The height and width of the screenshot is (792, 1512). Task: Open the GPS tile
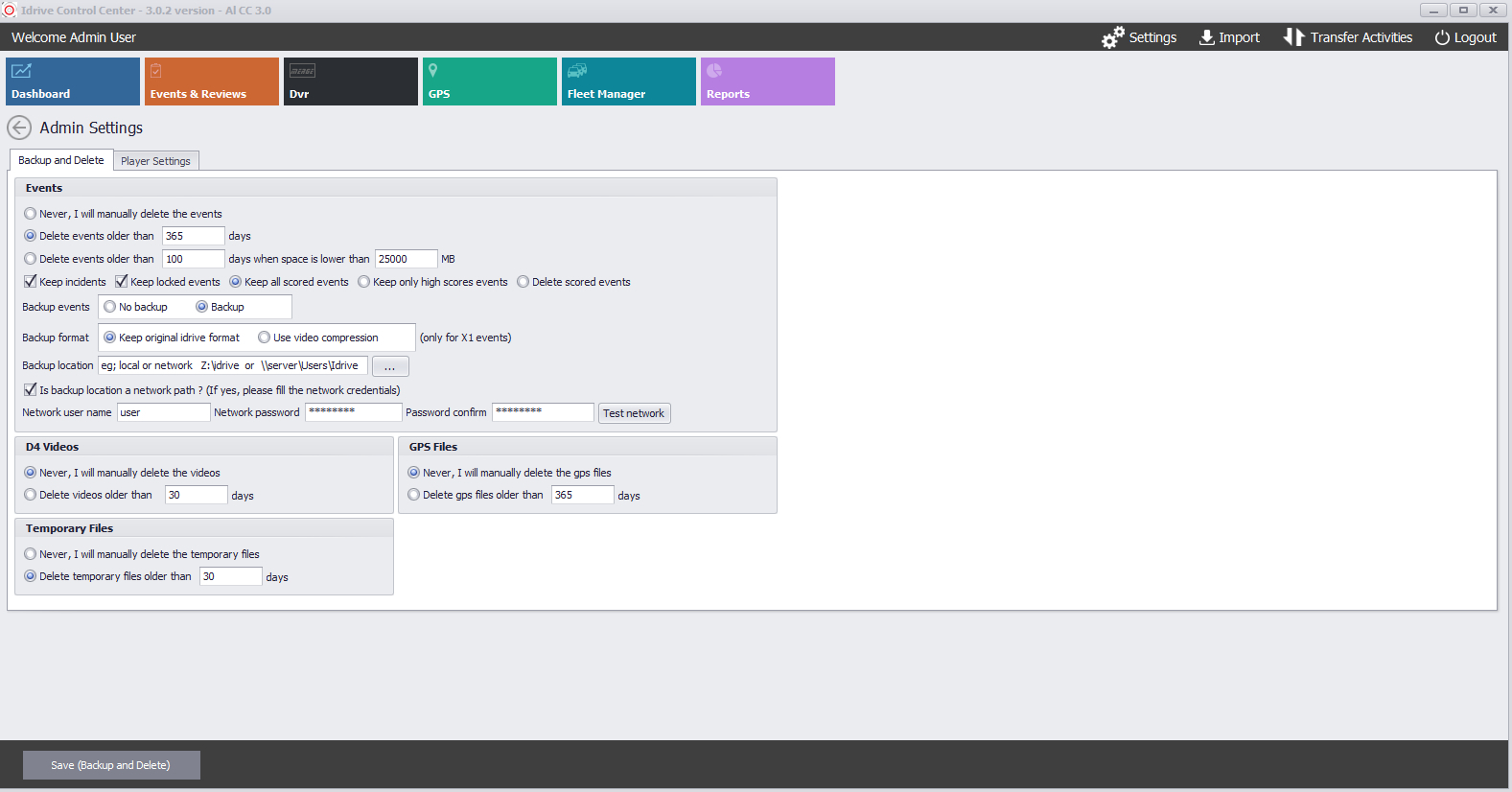[490, 82]
